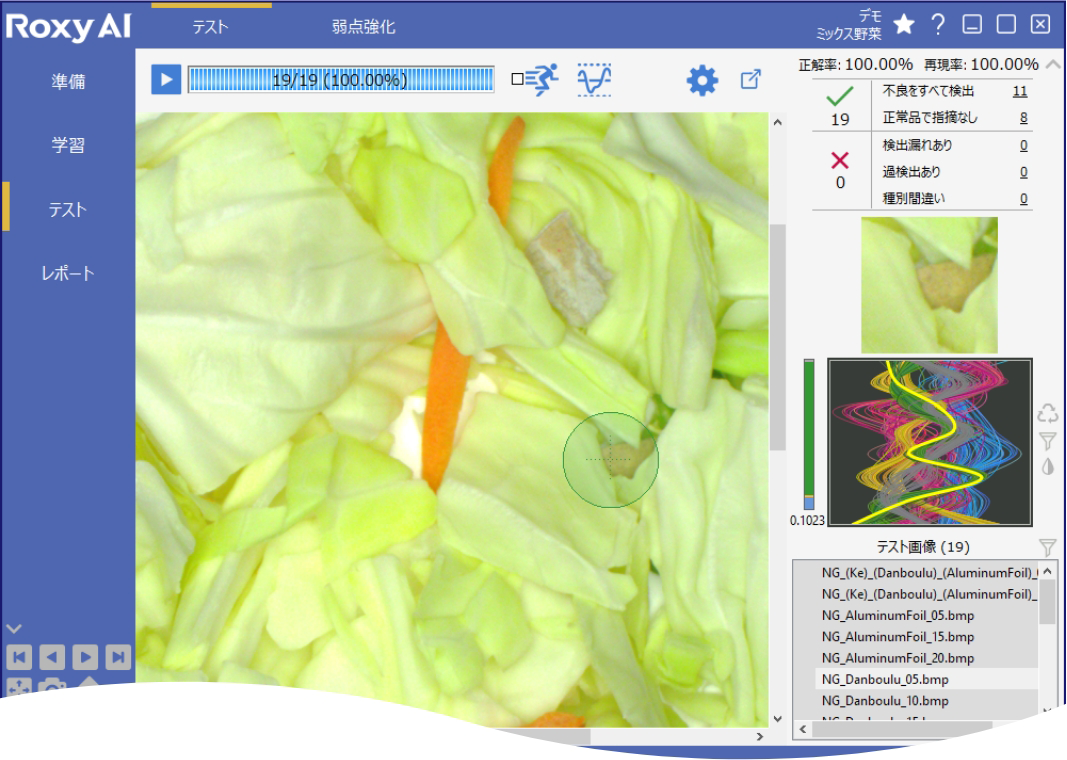Click the four-arrow move icon

click(x=19, y=686)
